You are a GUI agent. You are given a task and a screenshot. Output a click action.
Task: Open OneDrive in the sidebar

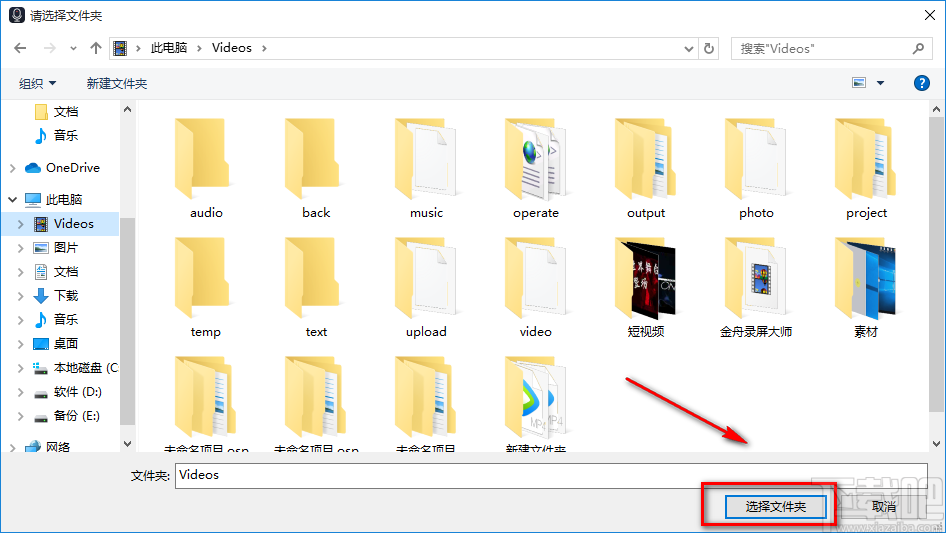[62, 168]
